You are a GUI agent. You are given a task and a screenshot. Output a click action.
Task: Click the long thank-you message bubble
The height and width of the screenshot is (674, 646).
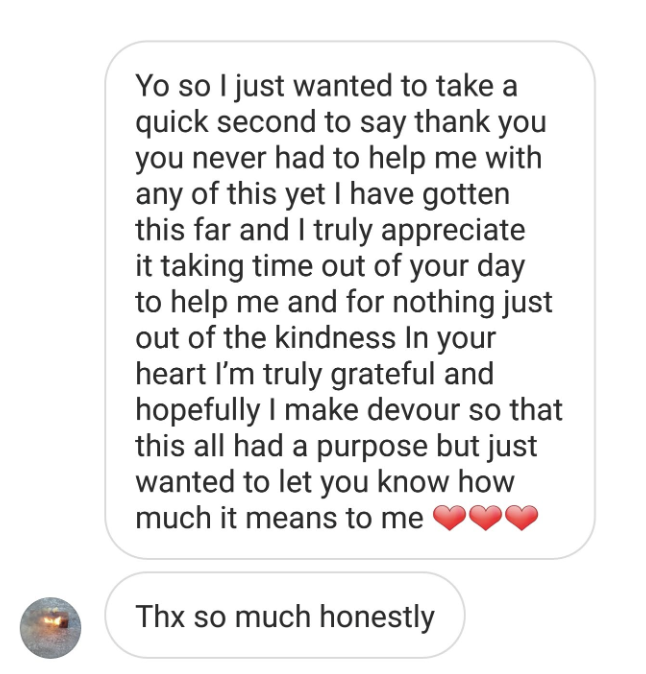[350, 300]
